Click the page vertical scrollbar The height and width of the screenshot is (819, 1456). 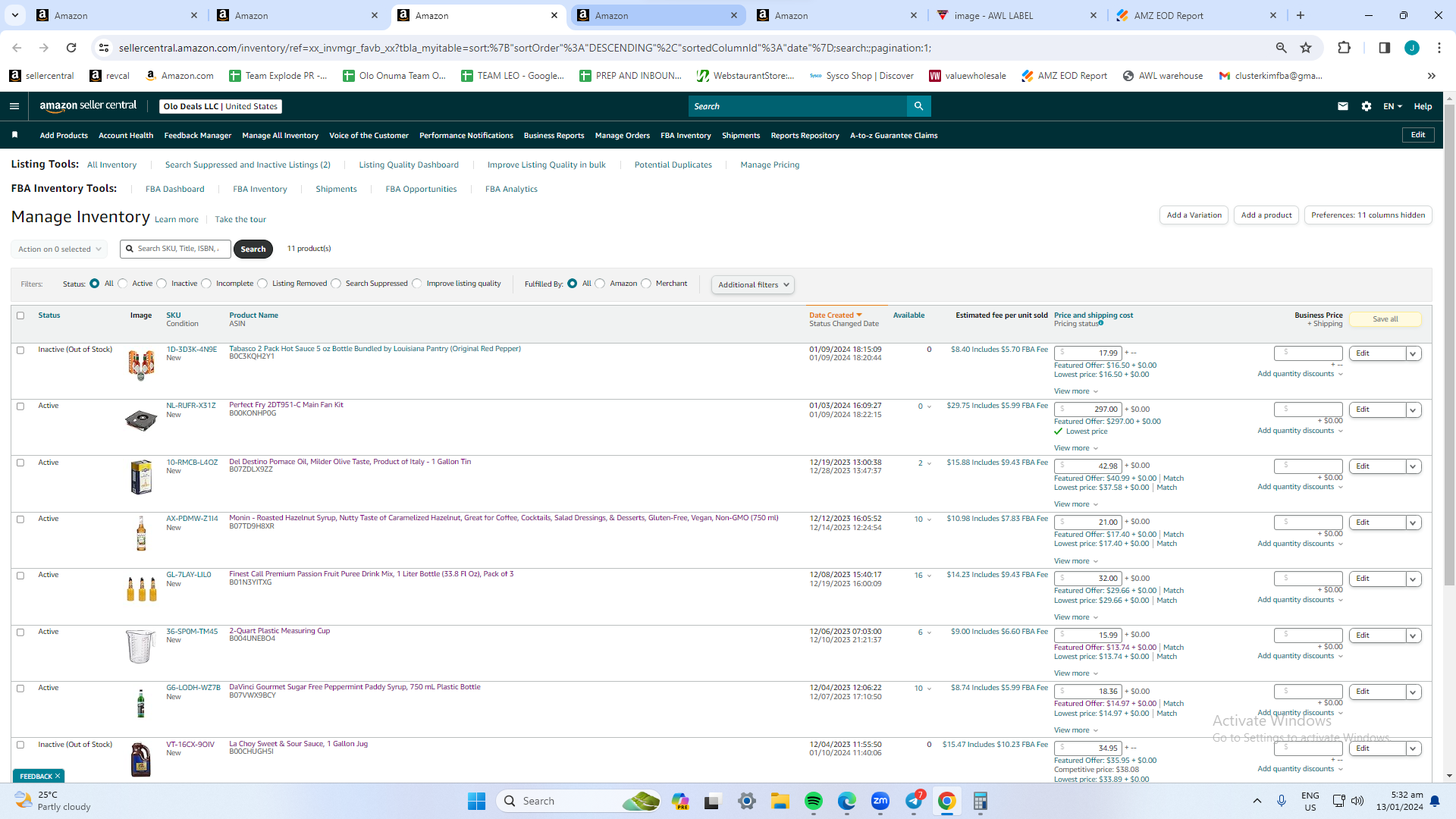(1449, 345)
